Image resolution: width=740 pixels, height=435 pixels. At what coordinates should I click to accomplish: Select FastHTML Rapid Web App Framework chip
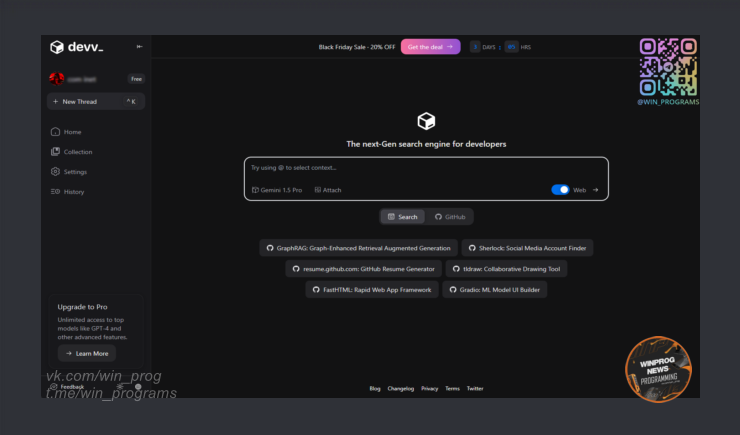click(x=372, y=290)
